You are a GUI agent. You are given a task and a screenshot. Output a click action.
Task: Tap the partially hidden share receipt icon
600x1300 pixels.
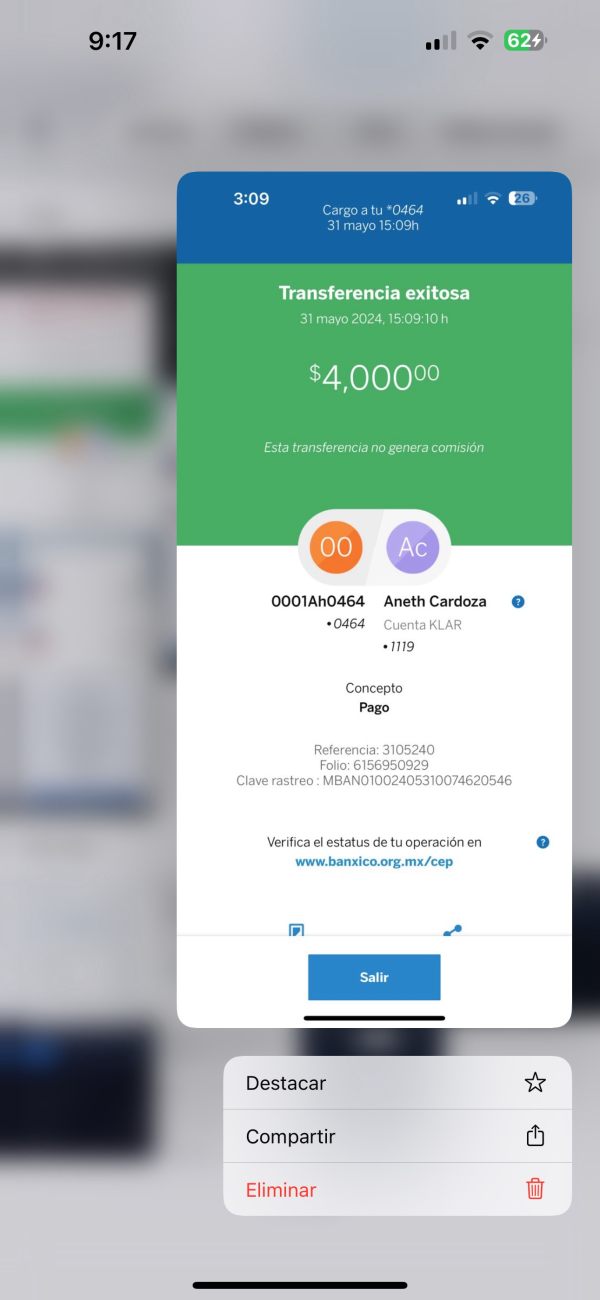pyautogui.click(x=453, y=930)
